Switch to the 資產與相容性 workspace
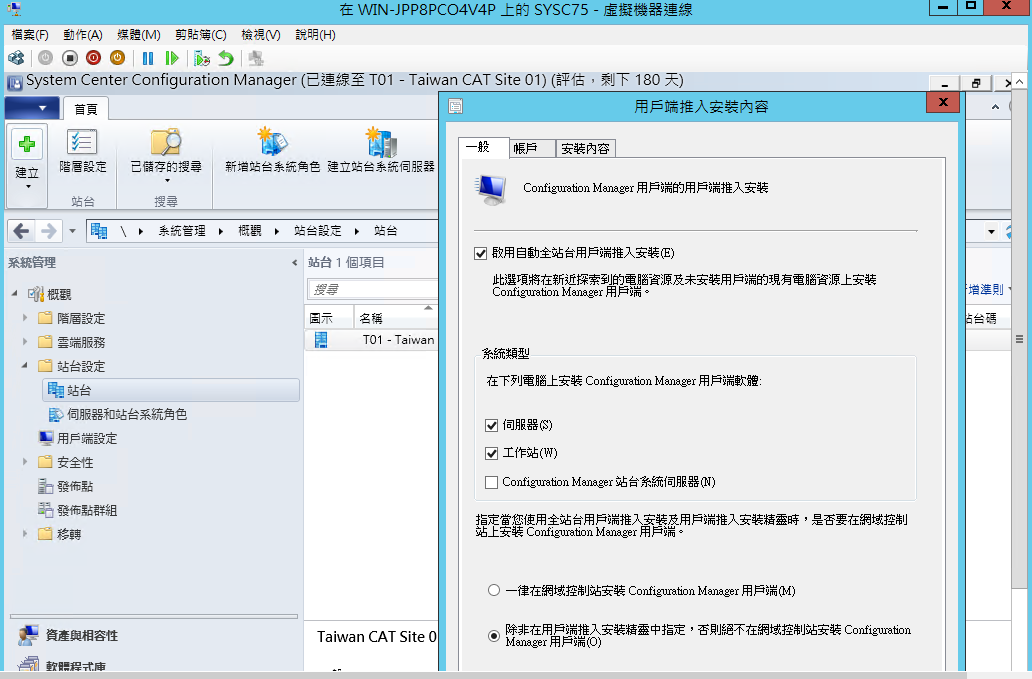 pos(82,636)
